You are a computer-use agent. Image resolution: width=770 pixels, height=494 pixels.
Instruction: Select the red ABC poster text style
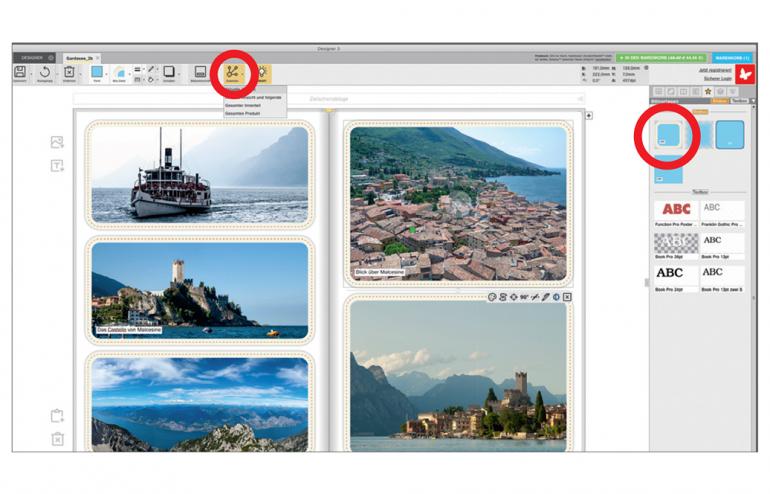click(676, 210)
